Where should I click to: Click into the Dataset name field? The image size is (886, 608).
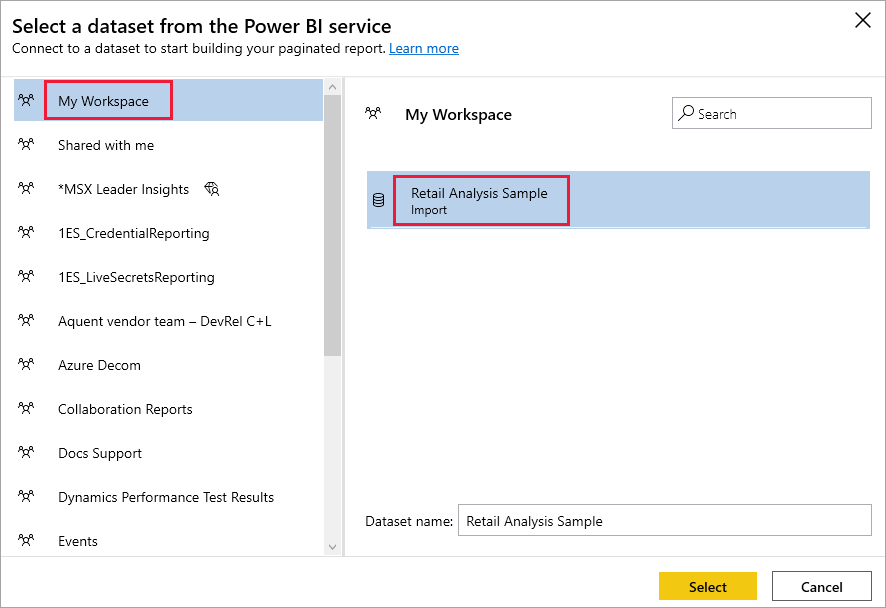[664, 520]
